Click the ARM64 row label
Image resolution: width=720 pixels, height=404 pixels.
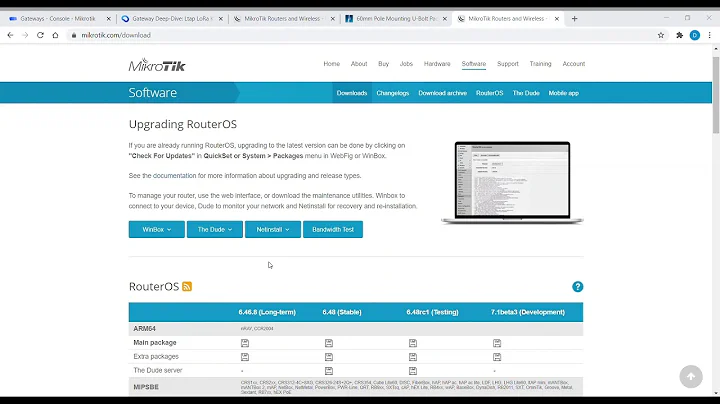(x=145, y=329)
